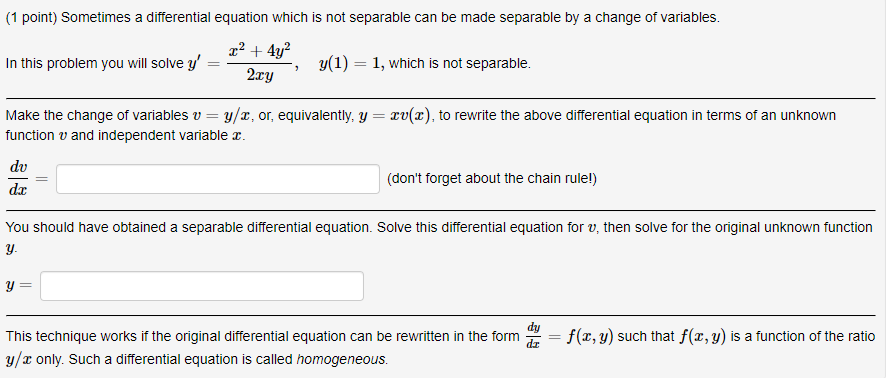Image resolution: width=892 pixels, height=378 pixels.
Task: Click the 'y =' label beside lower box
Action: pyautogui.click(x=17, y=287)
